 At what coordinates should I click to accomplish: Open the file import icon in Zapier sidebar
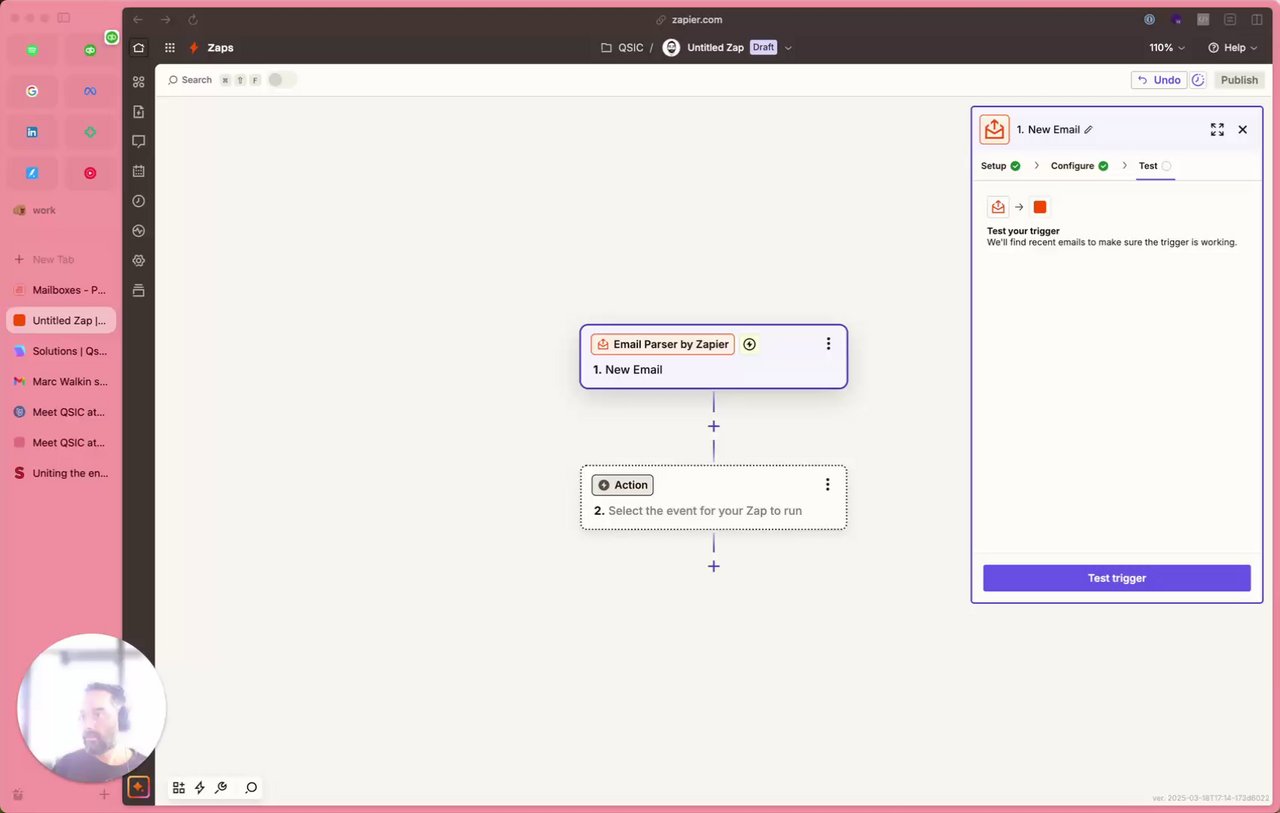tap(138, 112)
